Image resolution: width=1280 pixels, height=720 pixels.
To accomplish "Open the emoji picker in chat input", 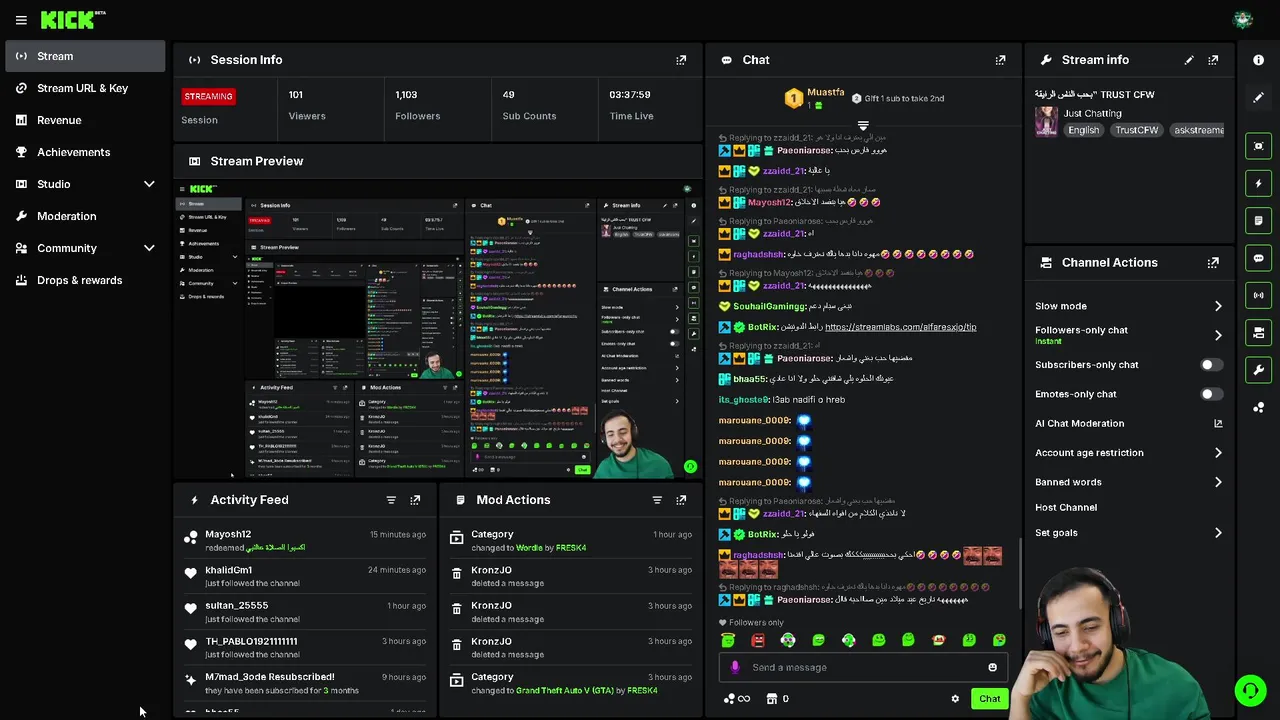I will click(x=992, y=667).
